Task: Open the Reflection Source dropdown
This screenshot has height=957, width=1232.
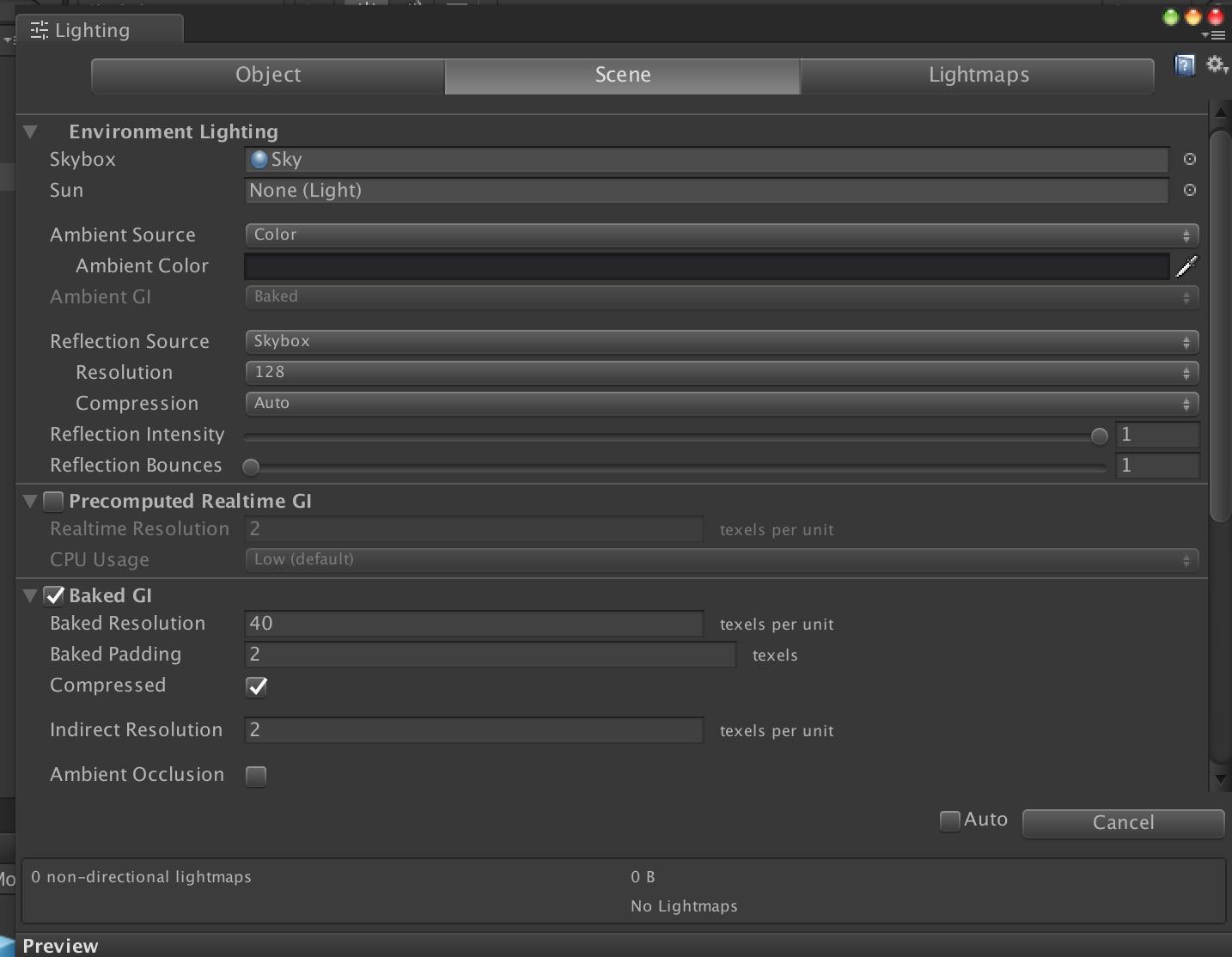Action: [x=722, y=341]
